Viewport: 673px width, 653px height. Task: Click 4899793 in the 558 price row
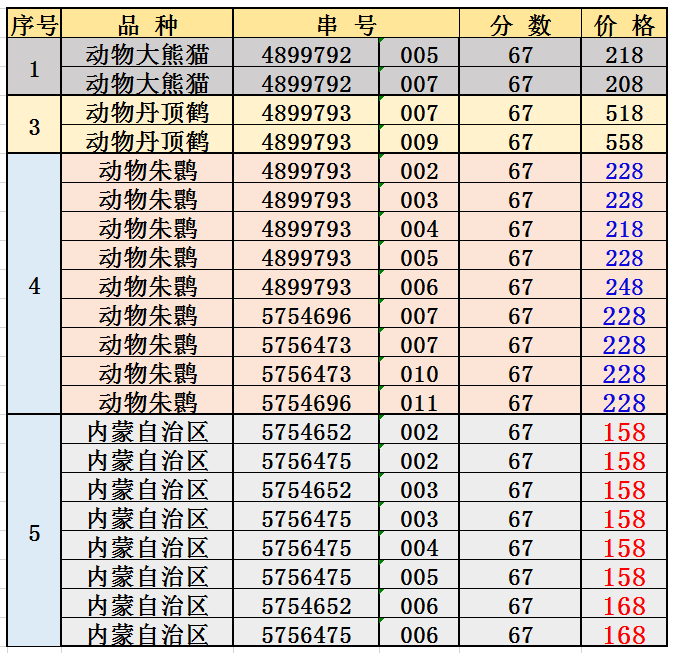tap(306, 142)
